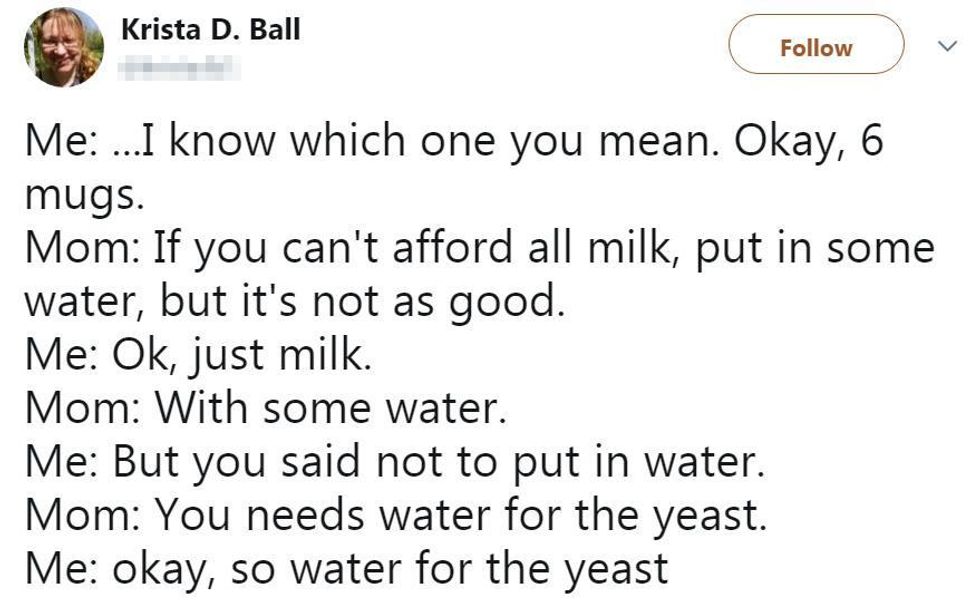Click the line 'water, but it's not as good.'
This screenshot has height=604, width=980.
[295, 302]
